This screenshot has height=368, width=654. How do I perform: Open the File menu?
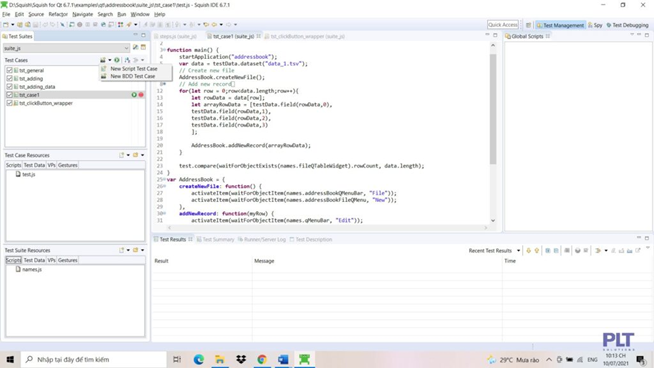click(x=6, y=14)
